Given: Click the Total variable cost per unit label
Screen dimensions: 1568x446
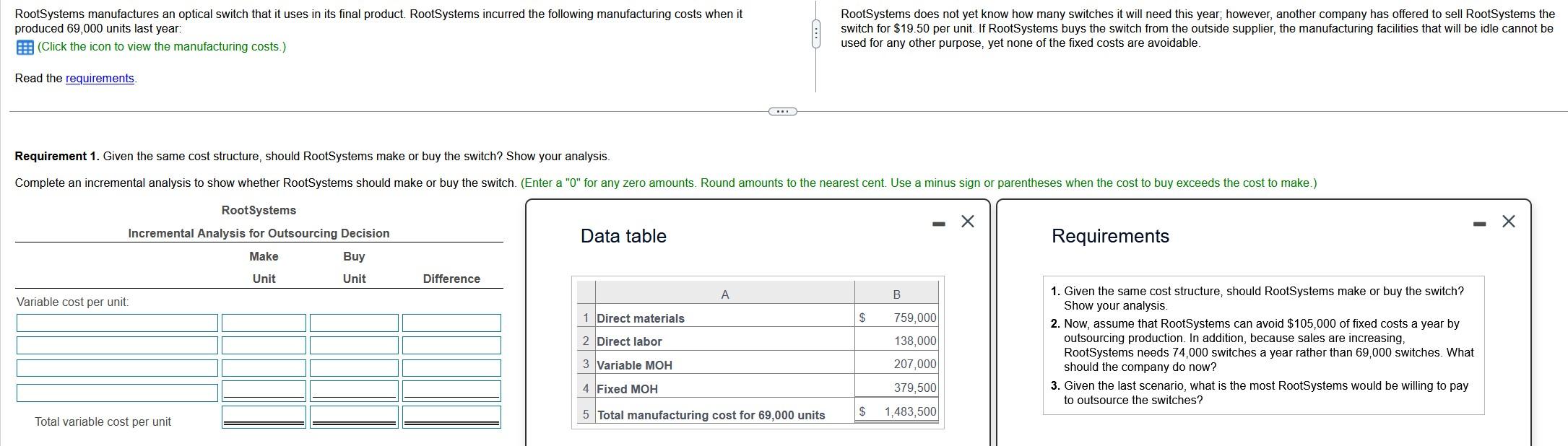Looking at the screenshot, I should (103, 421).
